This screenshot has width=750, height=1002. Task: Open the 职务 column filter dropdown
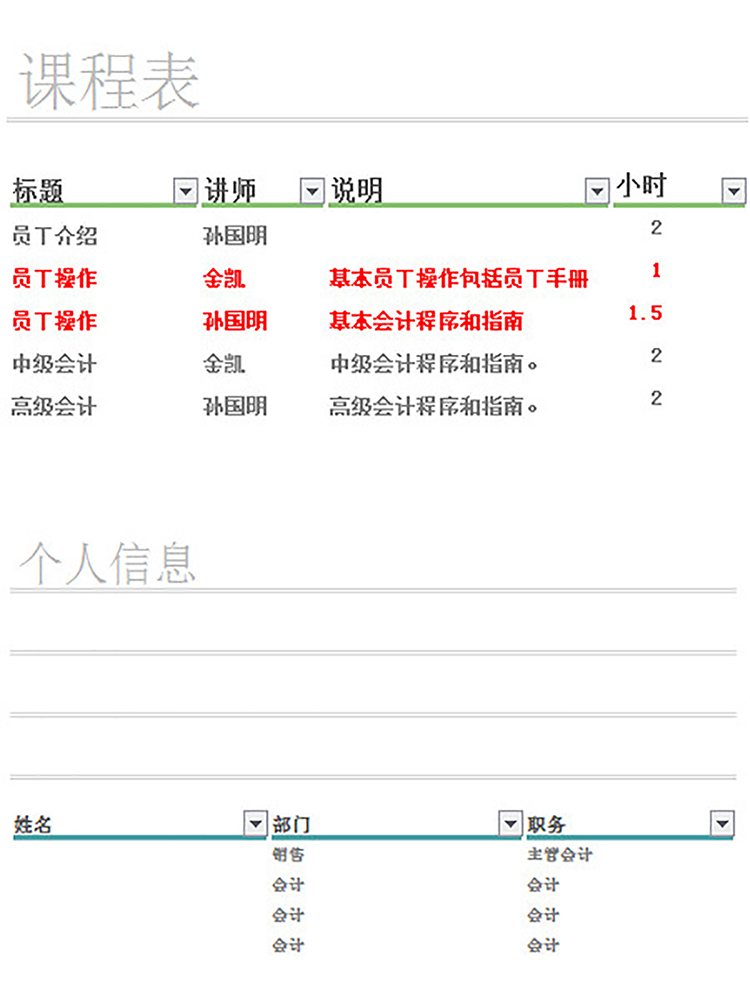click(x=722, y=823)
